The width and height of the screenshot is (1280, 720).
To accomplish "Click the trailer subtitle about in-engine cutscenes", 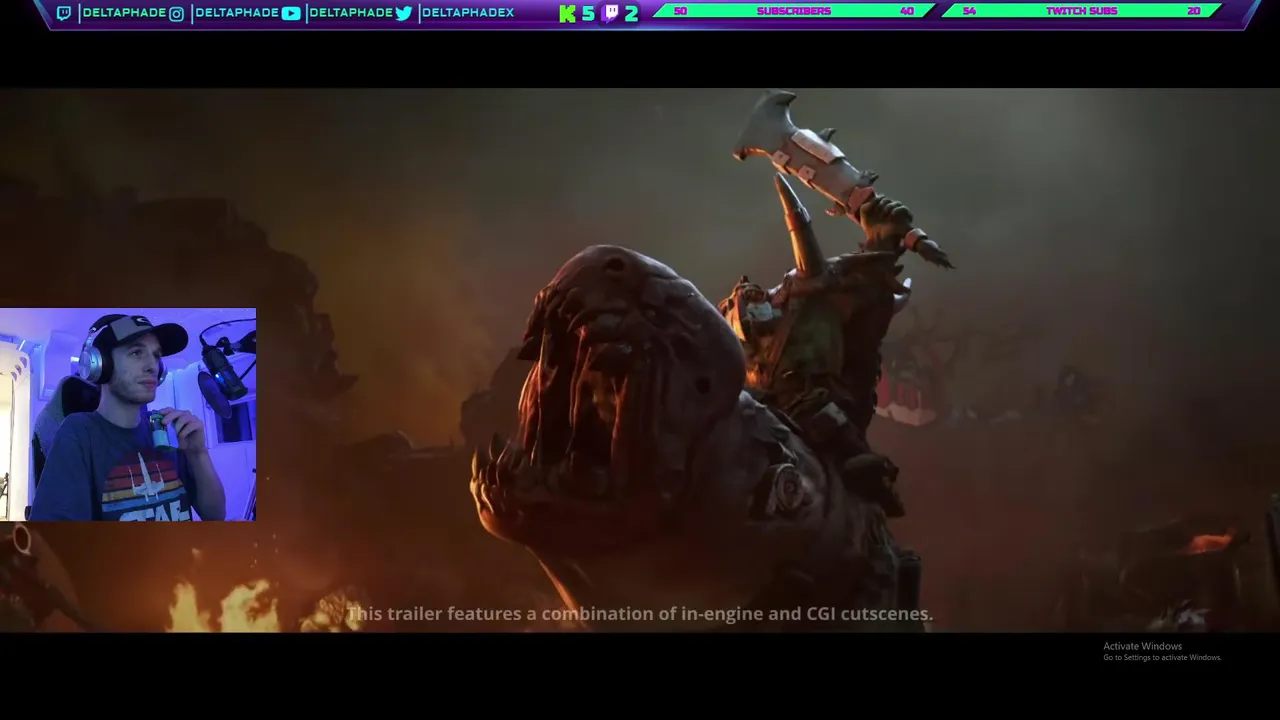I will click(x=639, y=614).
